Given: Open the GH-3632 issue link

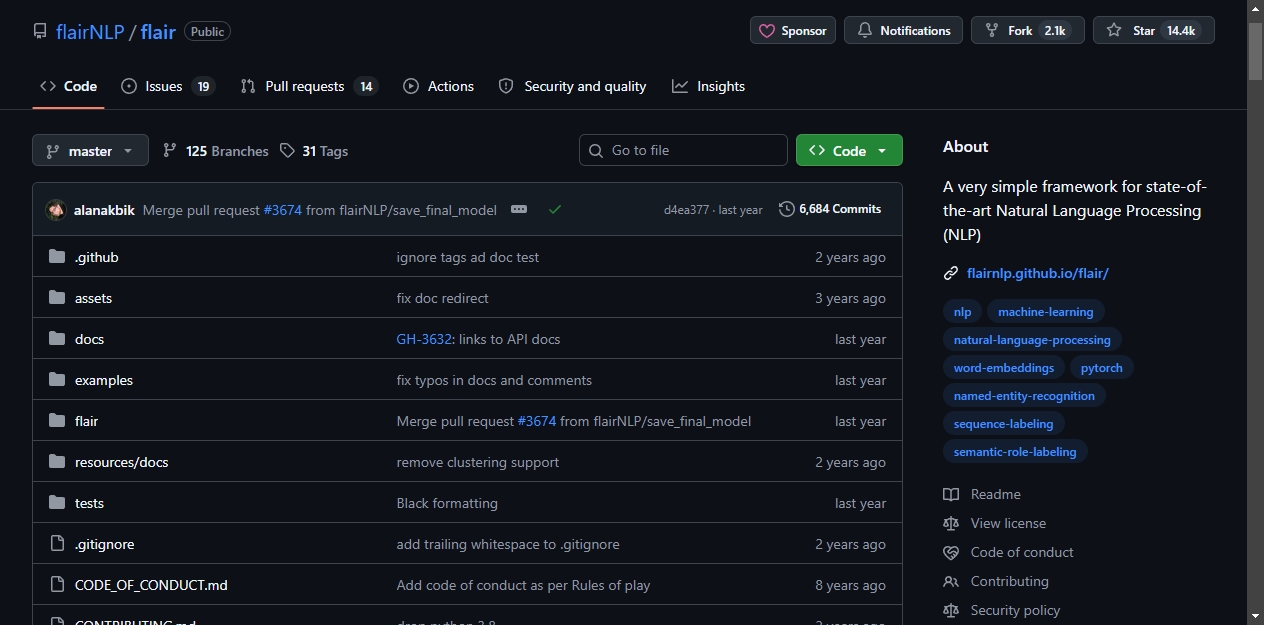Looking at the screenshot, I should click(424, 339).
